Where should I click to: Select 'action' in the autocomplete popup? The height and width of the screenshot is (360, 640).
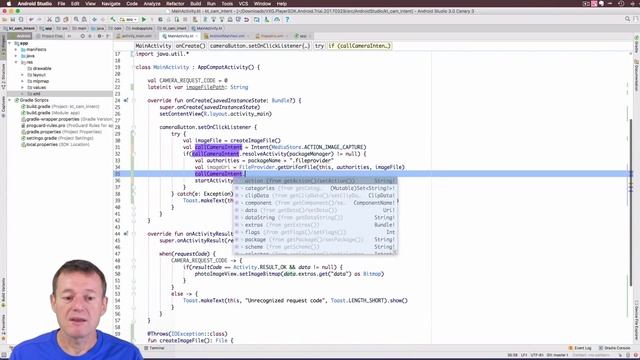[315, 181]
